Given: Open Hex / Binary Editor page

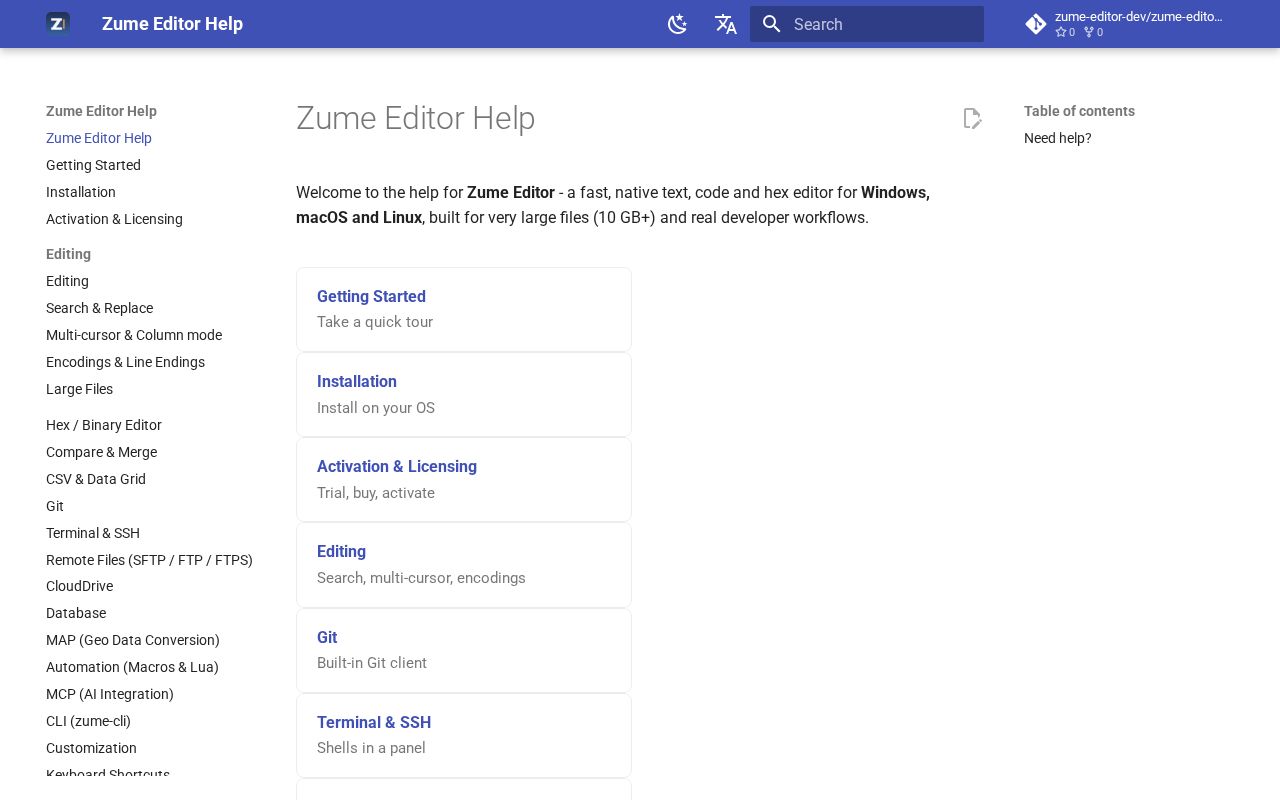Looking at the screenshot, I should pos(104,425).
